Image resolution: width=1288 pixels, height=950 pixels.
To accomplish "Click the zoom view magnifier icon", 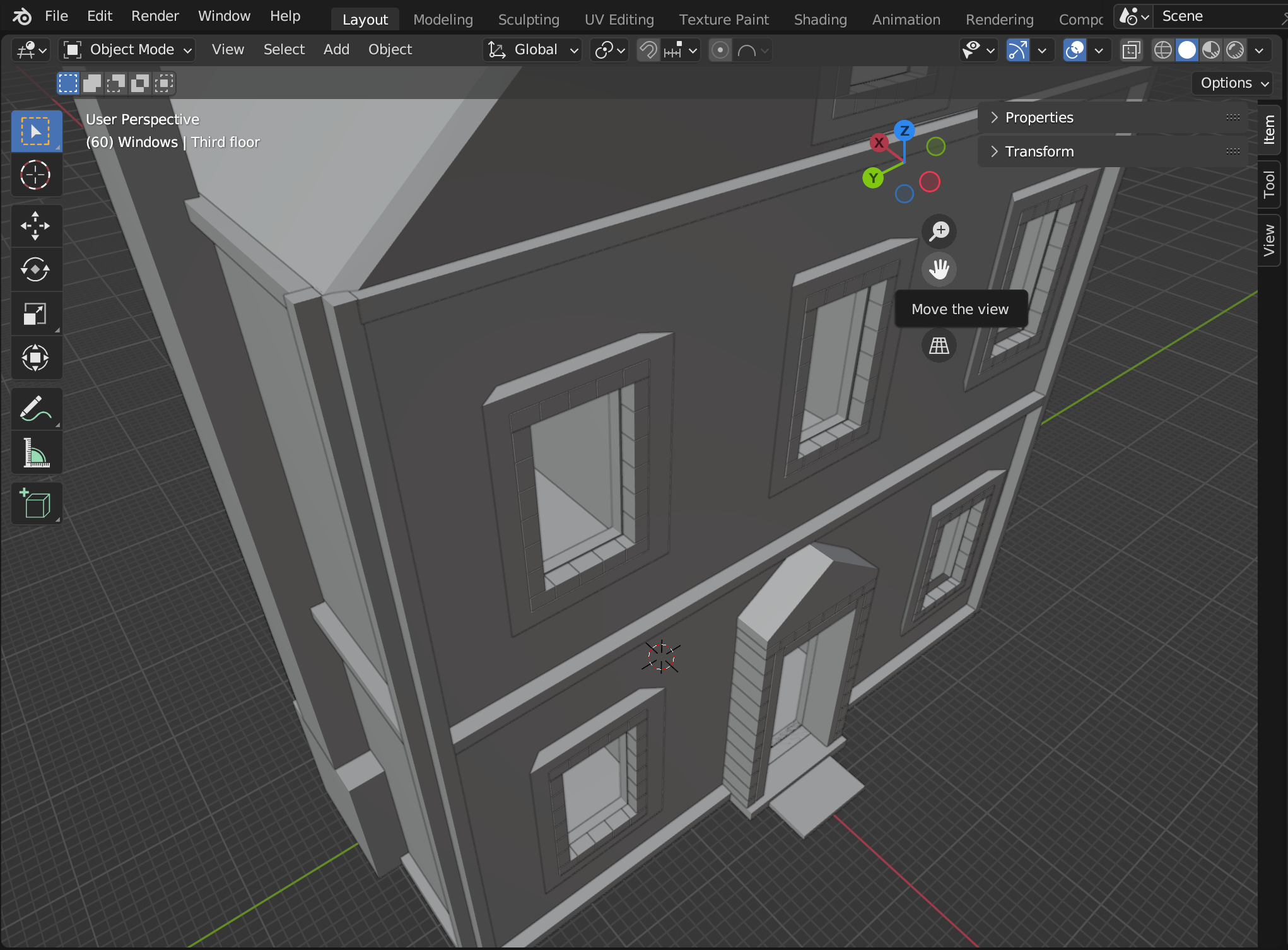I will click(x=939, y=232).
